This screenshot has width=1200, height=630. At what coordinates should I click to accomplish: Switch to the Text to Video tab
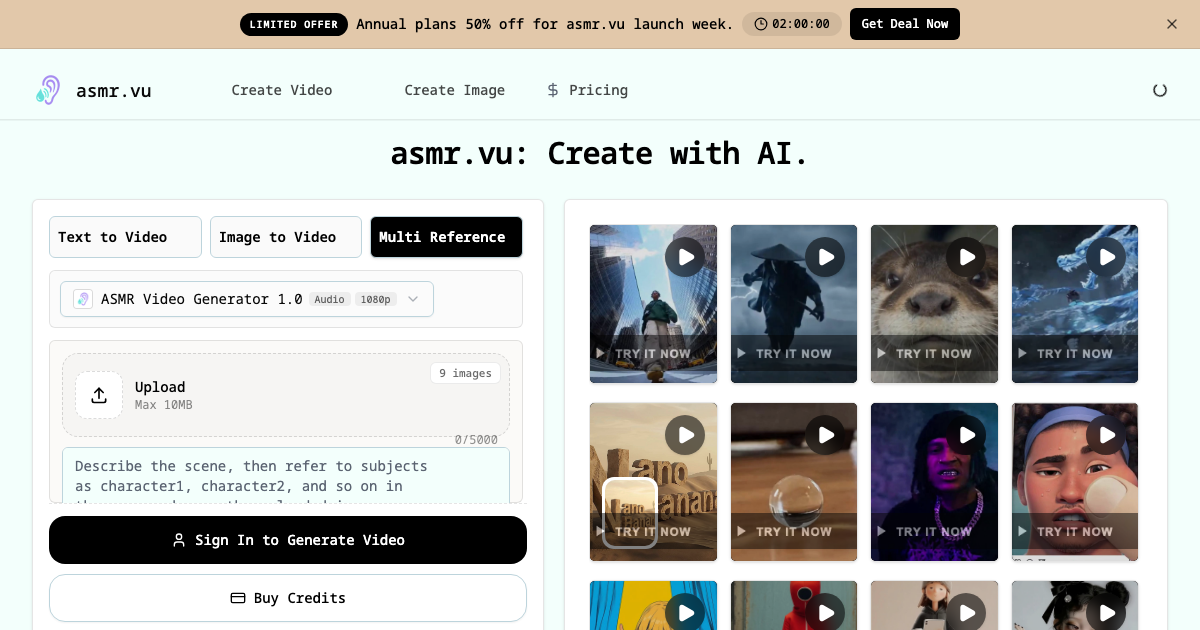click(125, 237)
